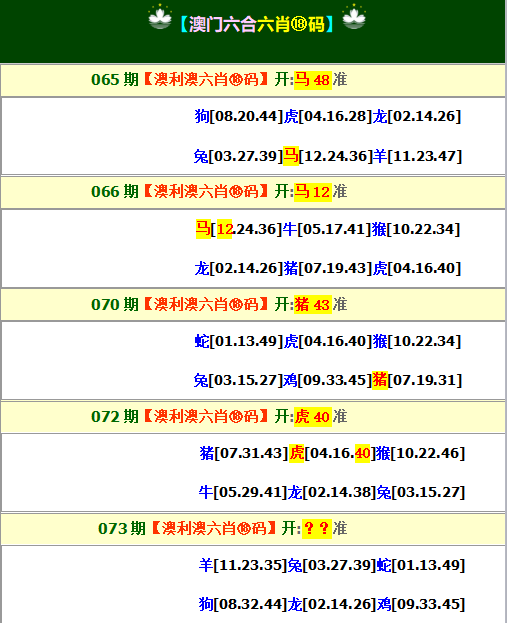Viewport: 507px width, 623px height.
Task: Click the highlighted ？？ pending result
Action: 317,529
